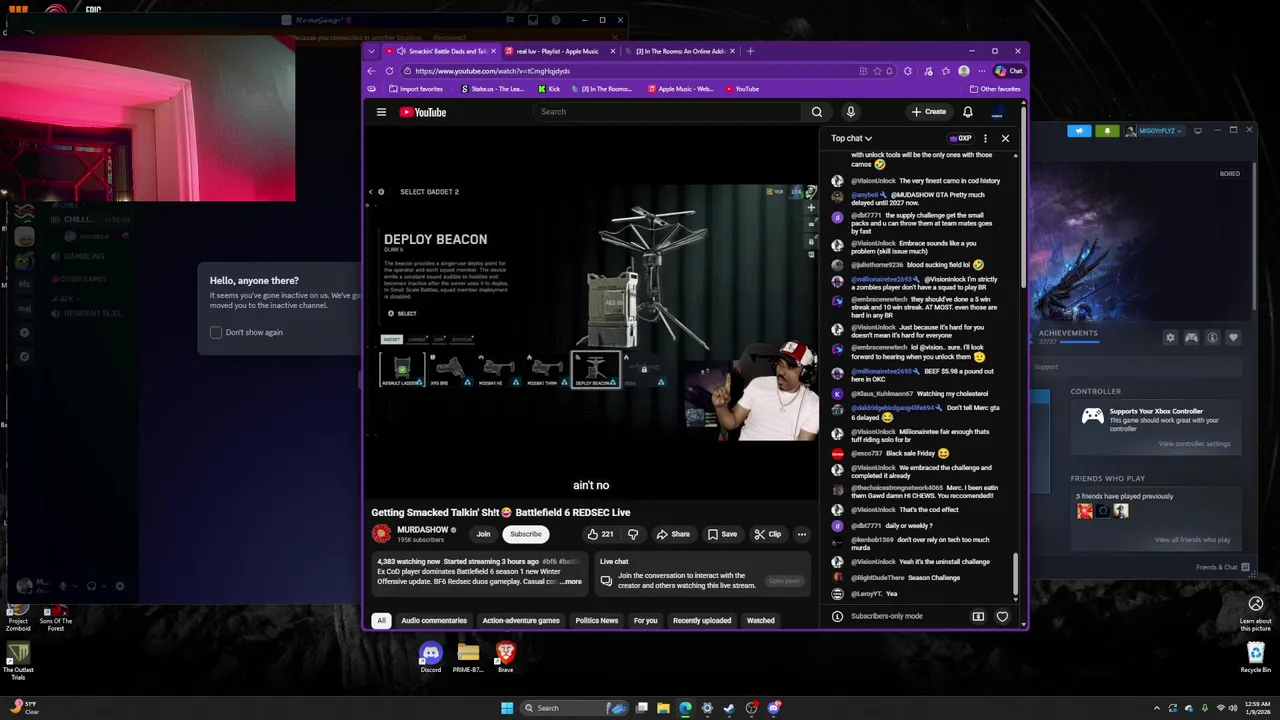The width and height of the screenshot is (1280, 720).
Task: Open Steam controller layout icon
Action: [1191, 338]
